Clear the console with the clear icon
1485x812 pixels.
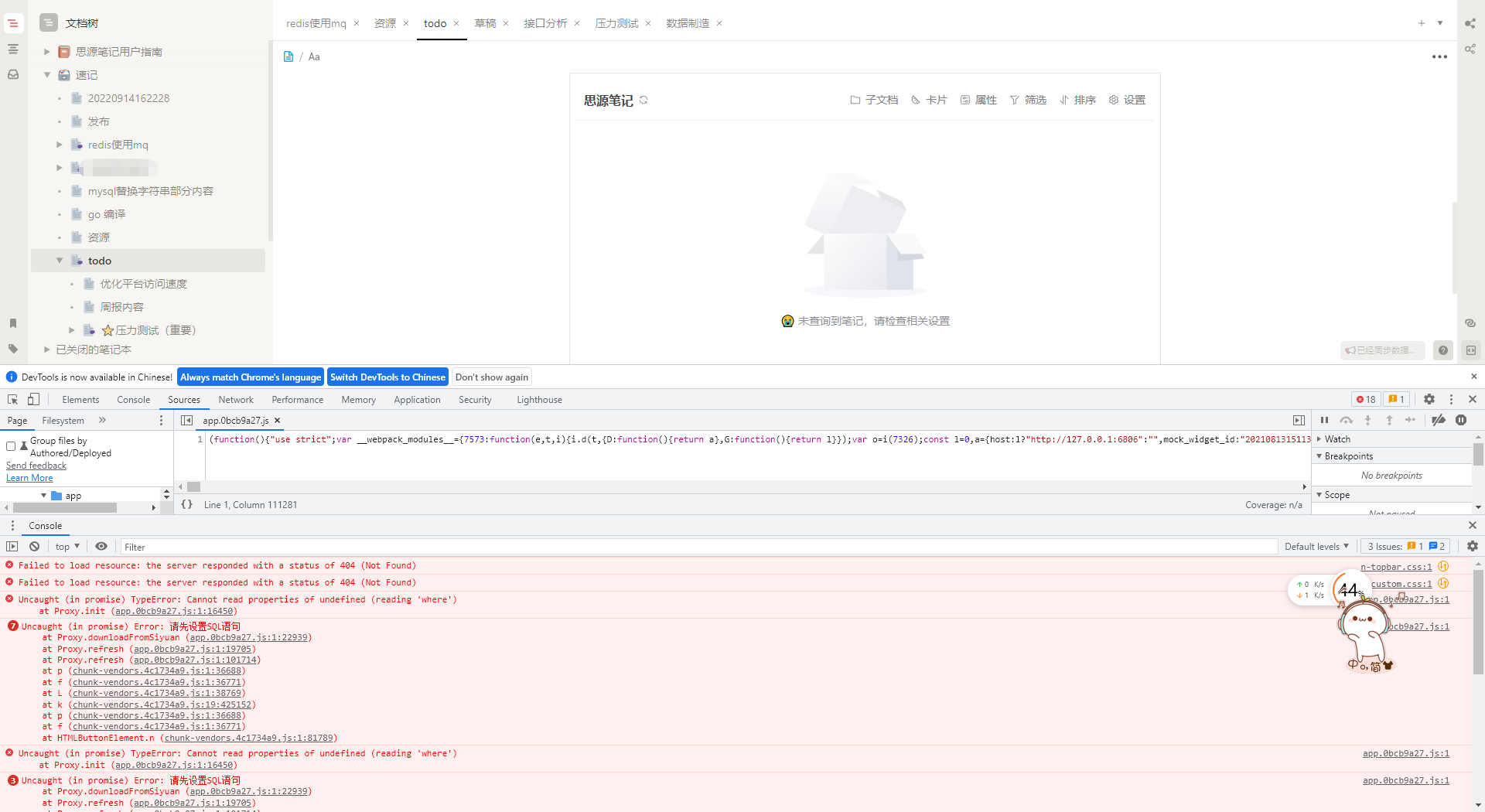pyautogui.click(x=34, y=546)
